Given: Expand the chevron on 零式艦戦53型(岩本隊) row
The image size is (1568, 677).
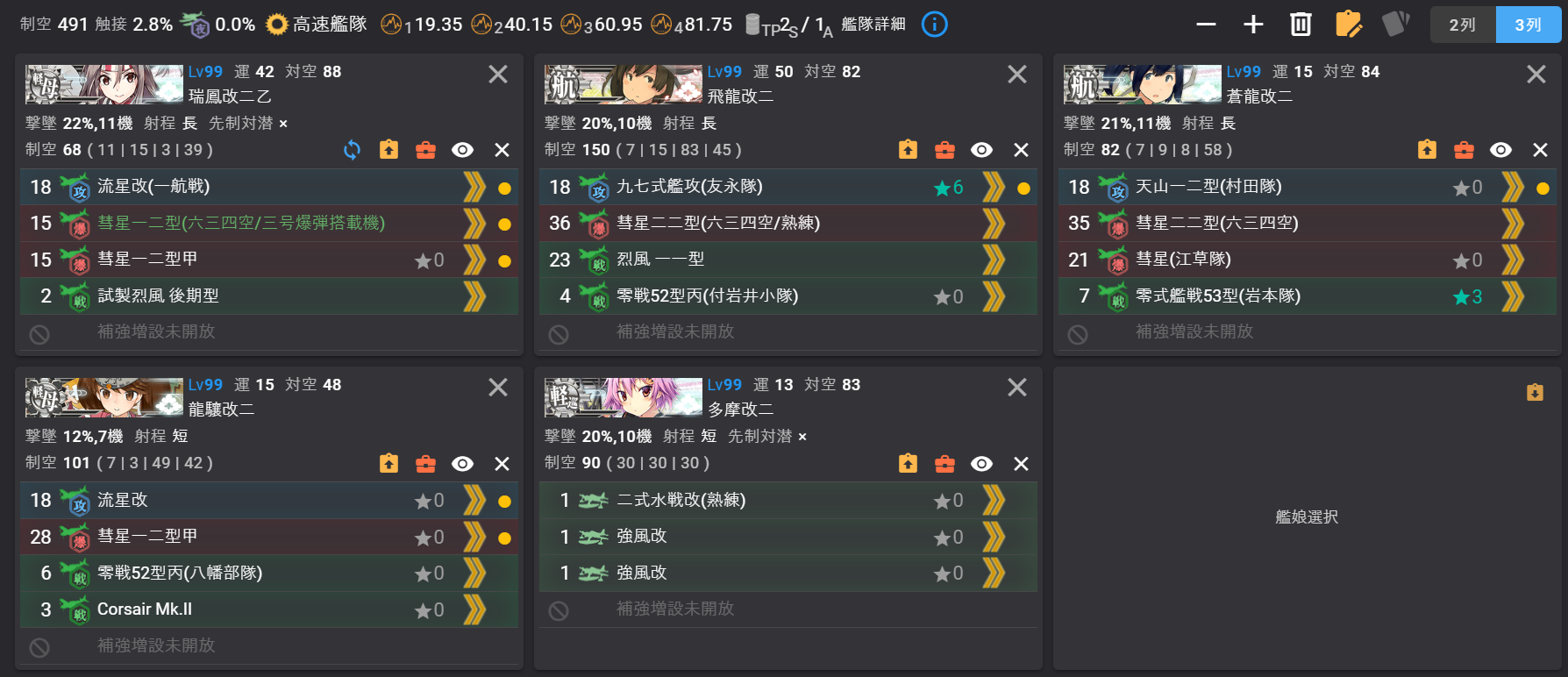Looking at the screenshot, I should 1513,296.
